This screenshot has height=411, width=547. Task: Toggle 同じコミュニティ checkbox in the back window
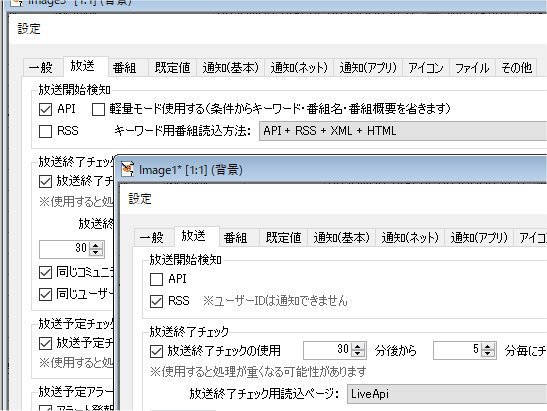pos(45,272)
